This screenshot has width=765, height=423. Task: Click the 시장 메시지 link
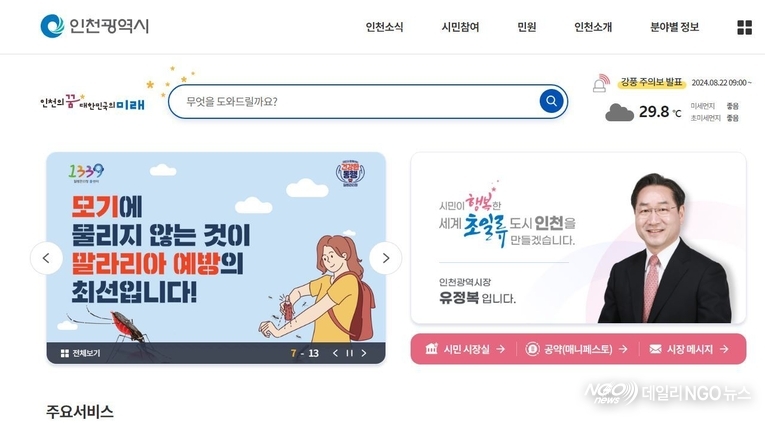tap(689, 349)
